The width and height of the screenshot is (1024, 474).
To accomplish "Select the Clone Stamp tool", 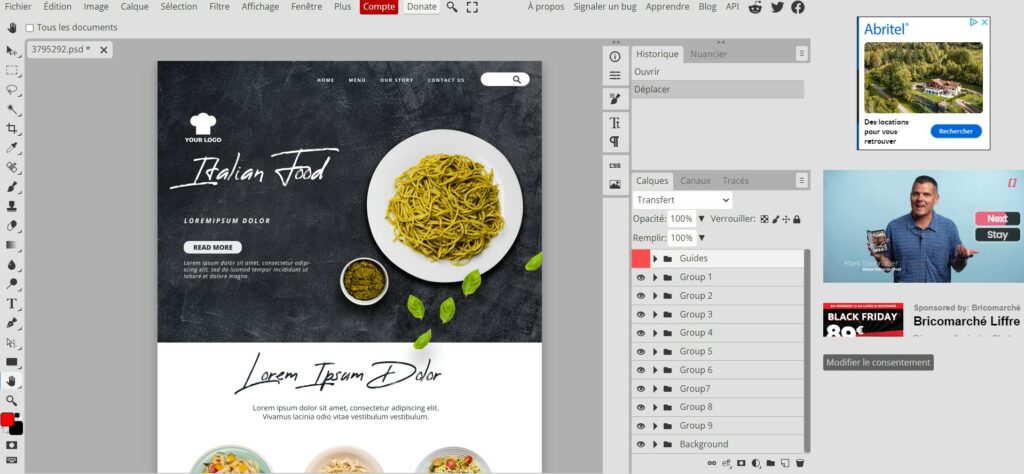I will 12,206.
